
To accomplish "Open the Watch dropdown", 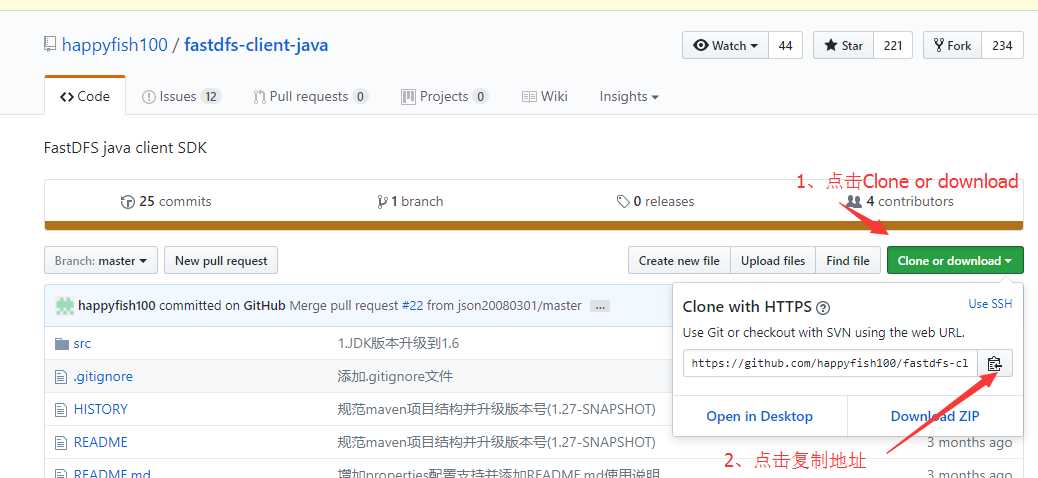I will click(725, 46).
